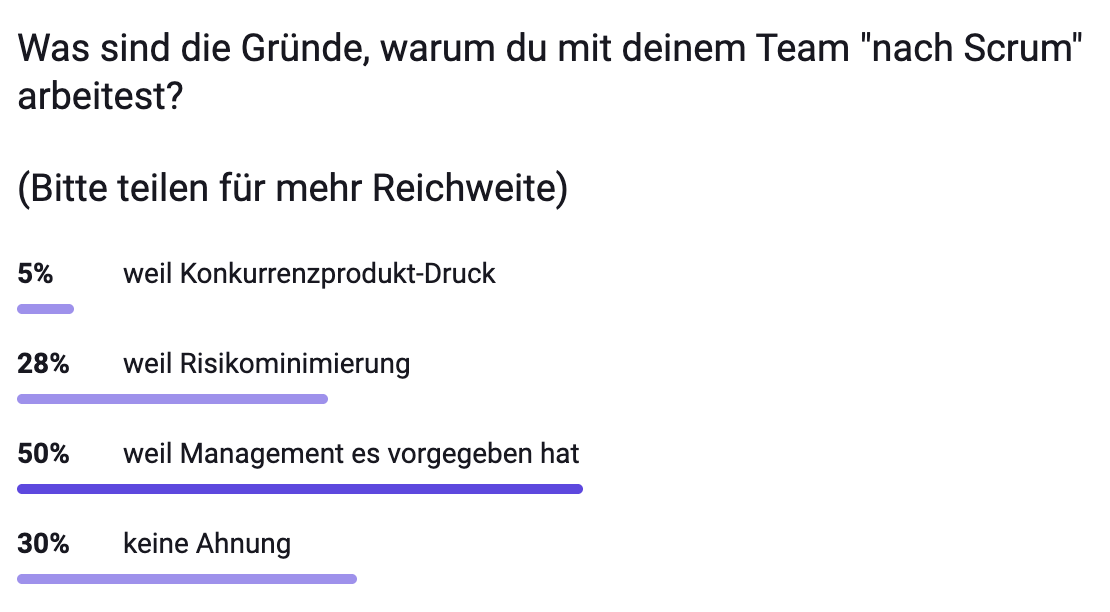This screenshot has height=612, width=1110.
Task: Click the 28% result bar
Action: pos(172,399)
